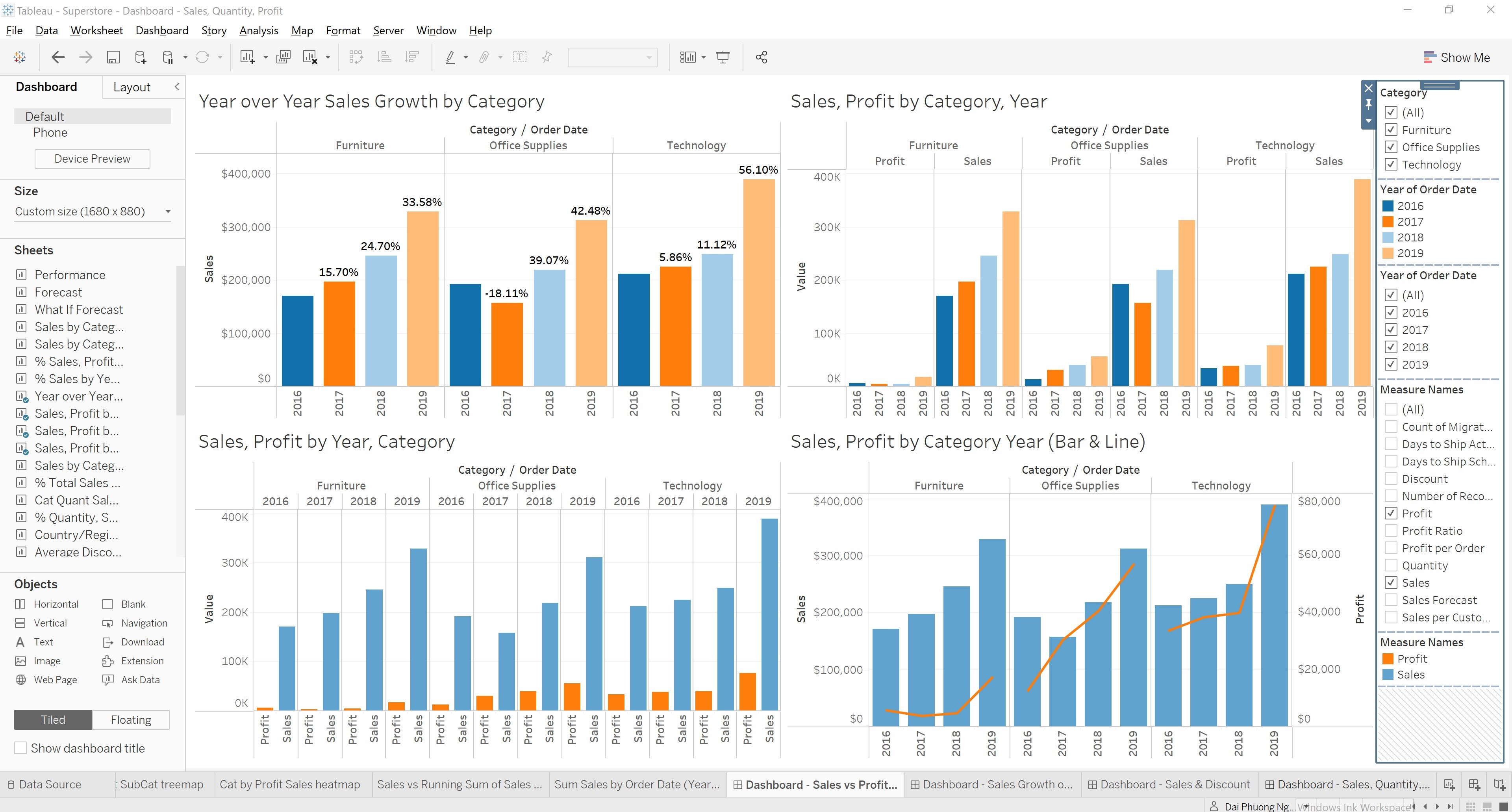Enter presentation mode
This screenshot has height=812, width=1512.
(x=723, y=56)
